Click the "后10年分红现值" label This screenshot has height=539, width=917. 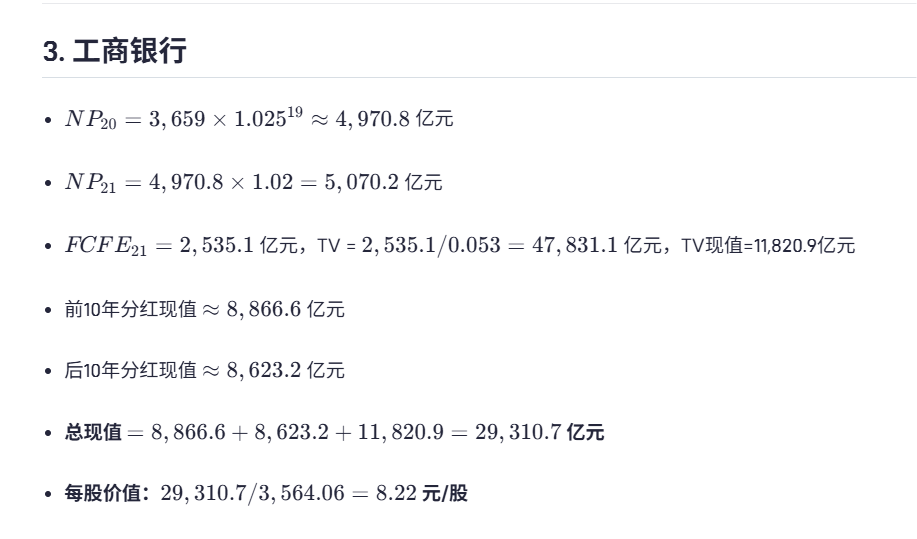pos(130,371)
